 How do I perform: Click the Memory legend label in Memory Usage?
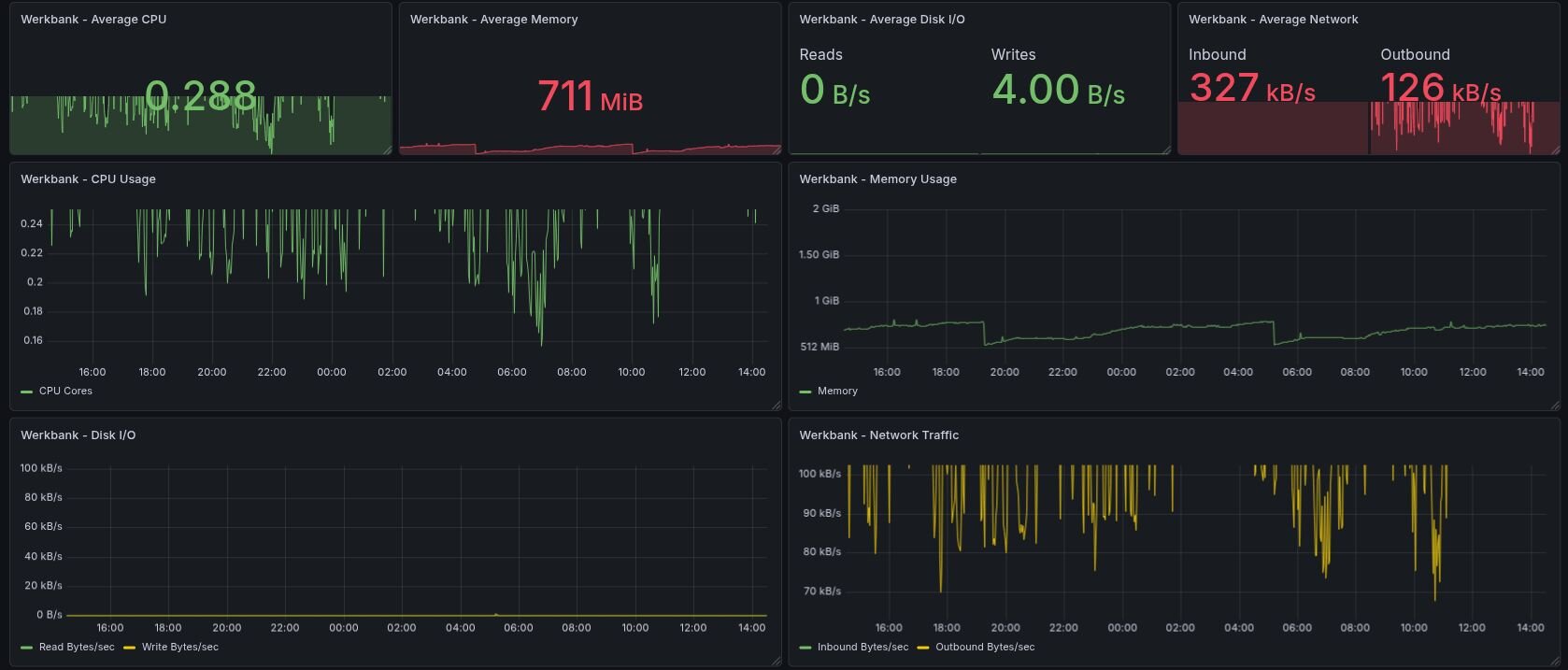click(x=836, y=391)
